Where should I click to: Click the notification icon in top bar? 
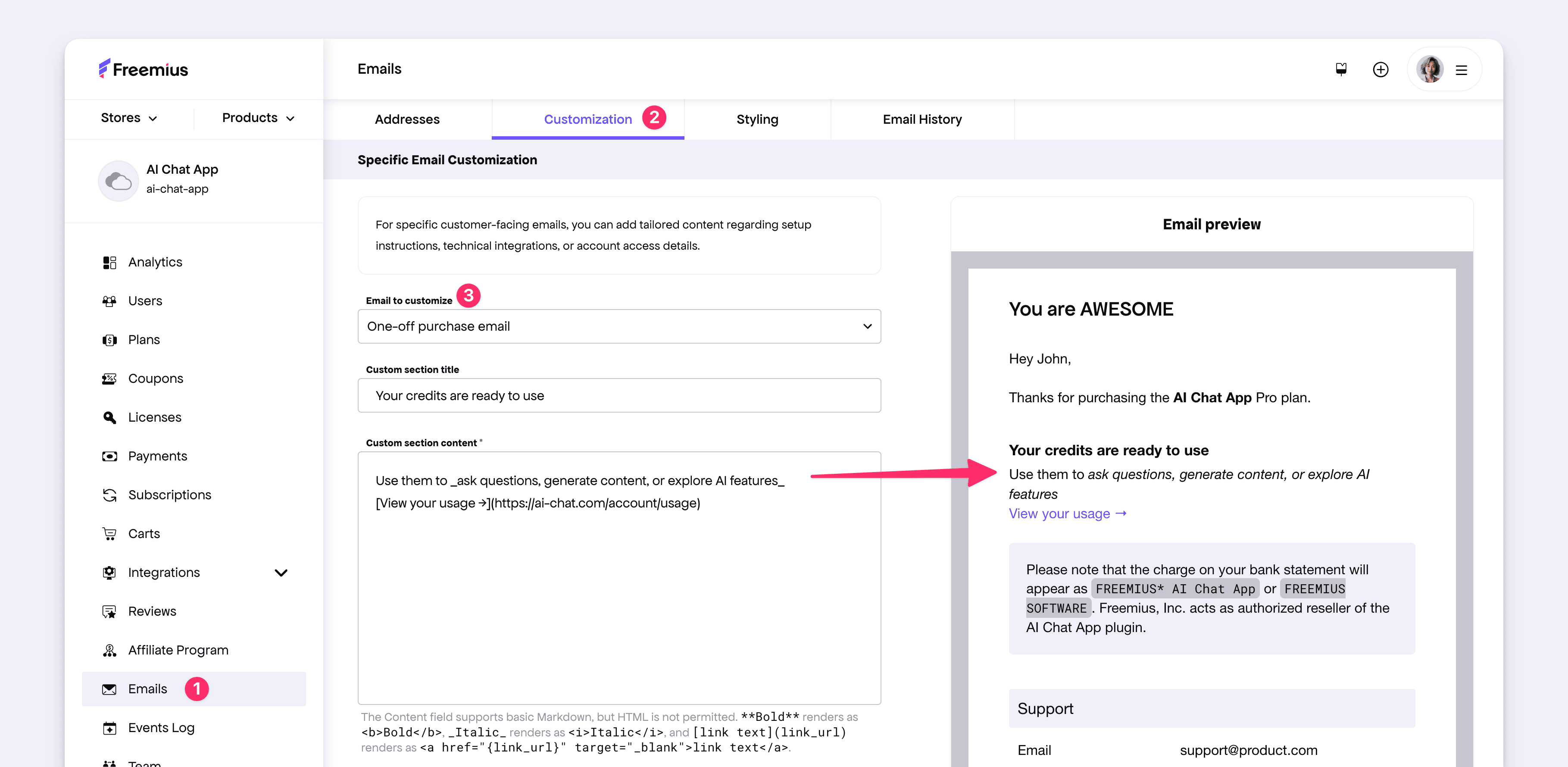1341,69
